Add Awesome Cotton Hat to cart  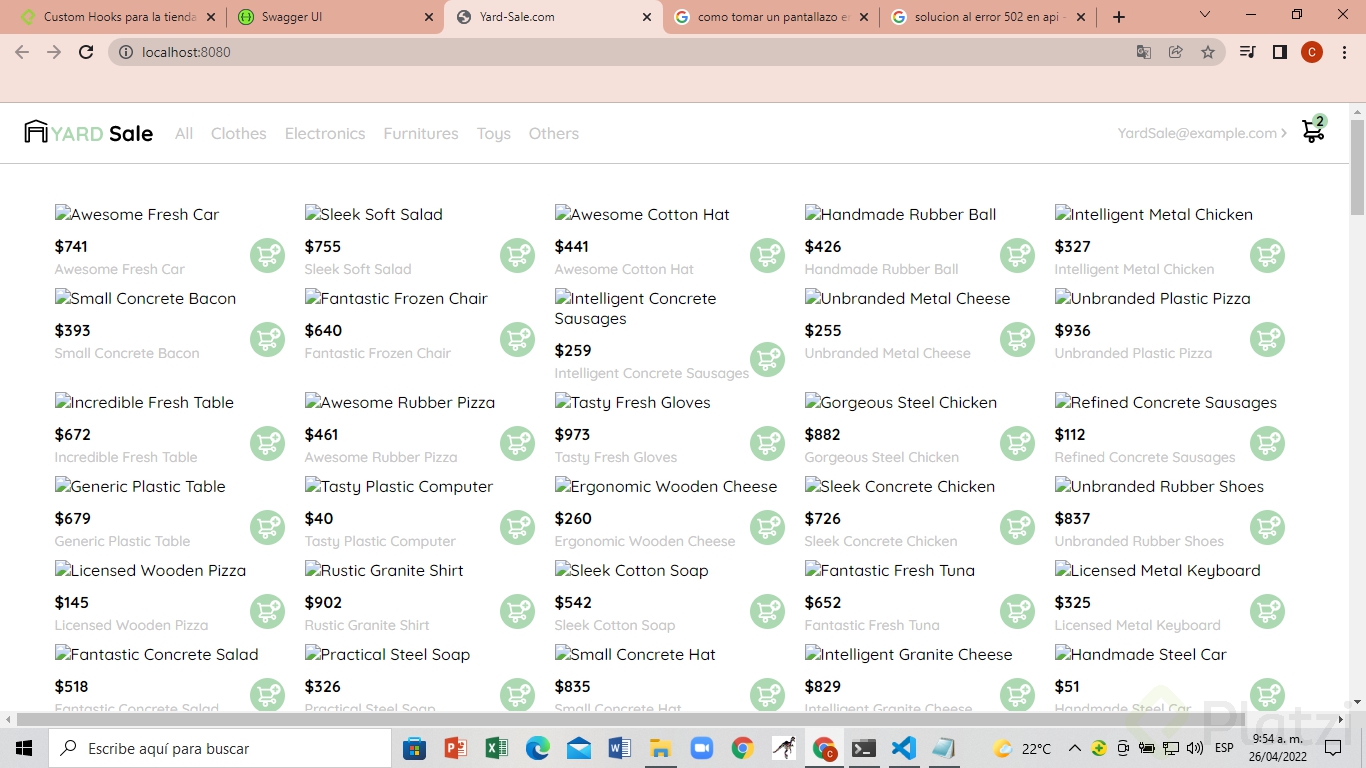[x=767, y=256]
